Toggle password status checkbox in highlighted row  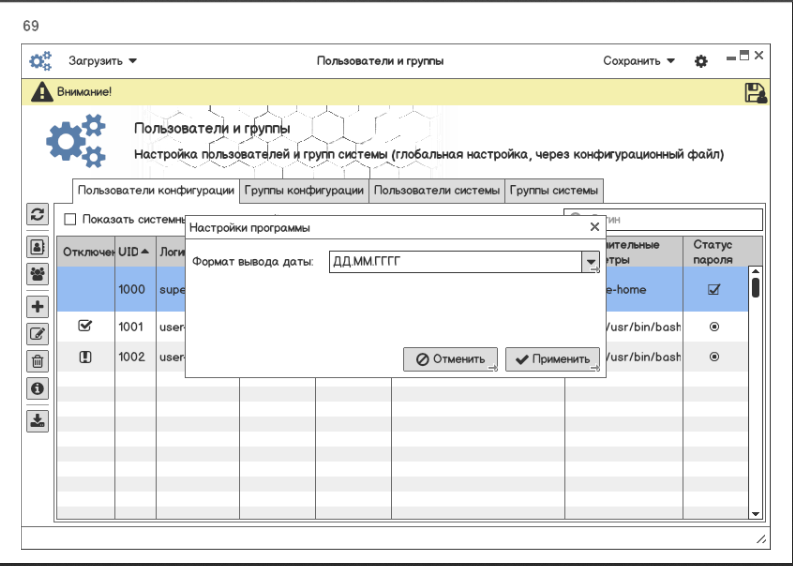point(713,290)
